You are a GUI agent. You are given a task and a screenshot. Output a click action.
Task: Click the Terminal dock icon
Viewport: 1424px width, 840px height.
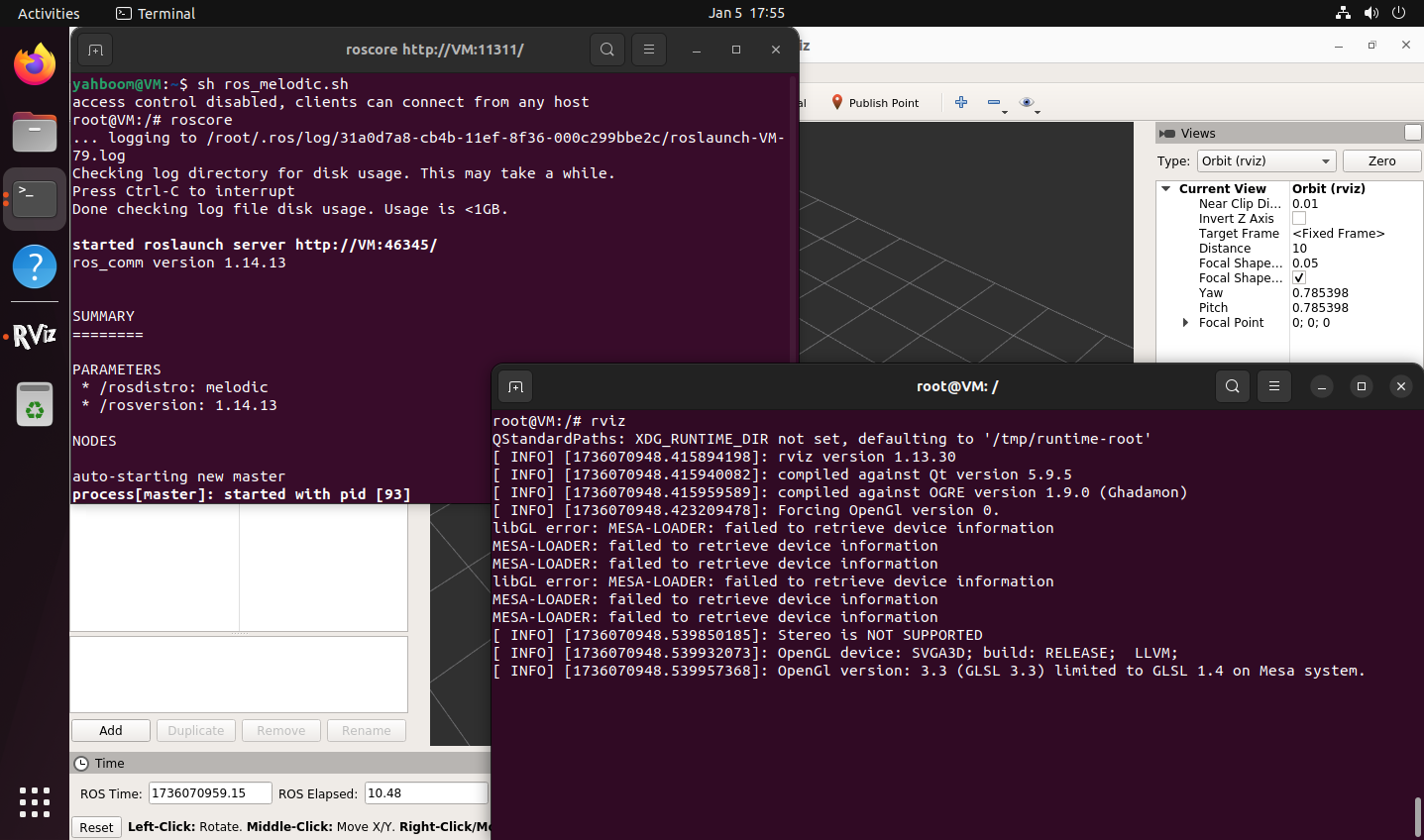point(35,199)
